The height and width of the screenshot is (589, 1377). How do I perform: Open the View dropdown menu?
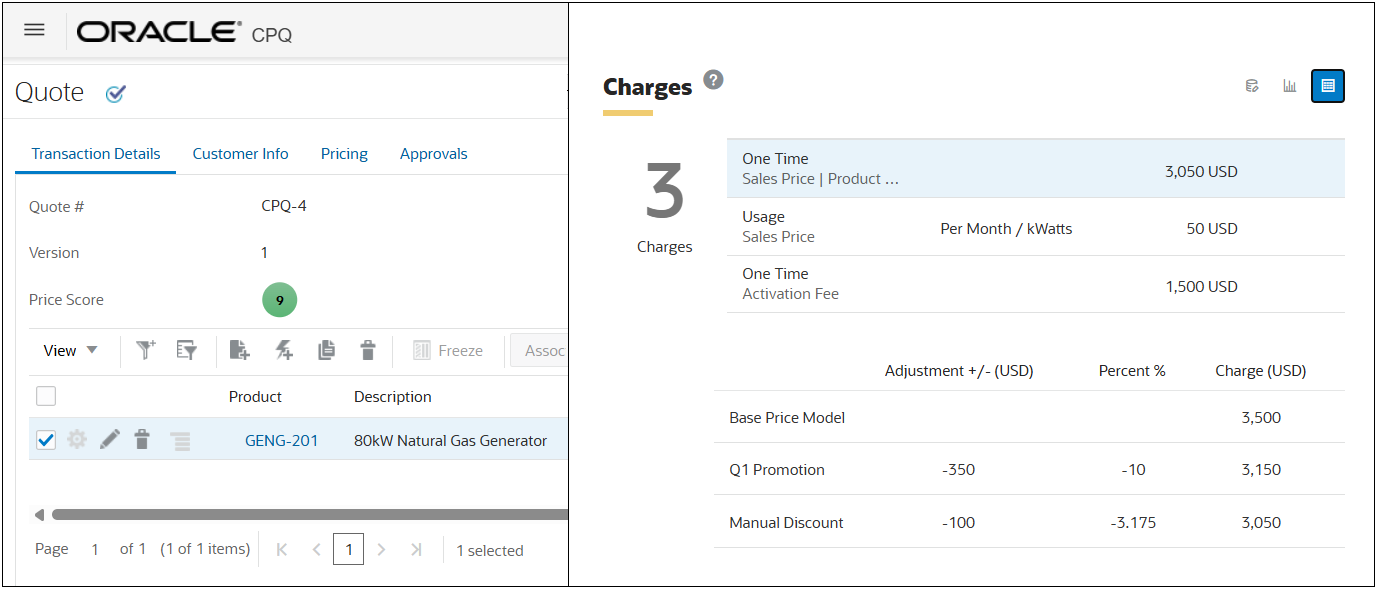pyautogui.click(x=70, y=351)
